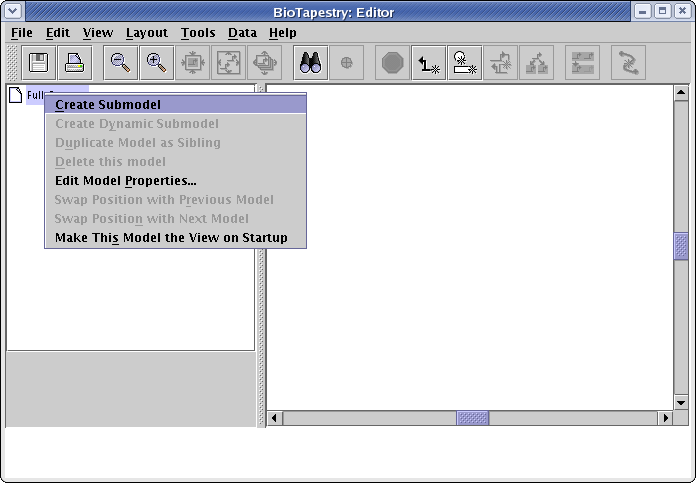Viewport: 696px width, 483px height.
Task: Click the horizontal scrollbar right arrow
Action: coord(665,418)
